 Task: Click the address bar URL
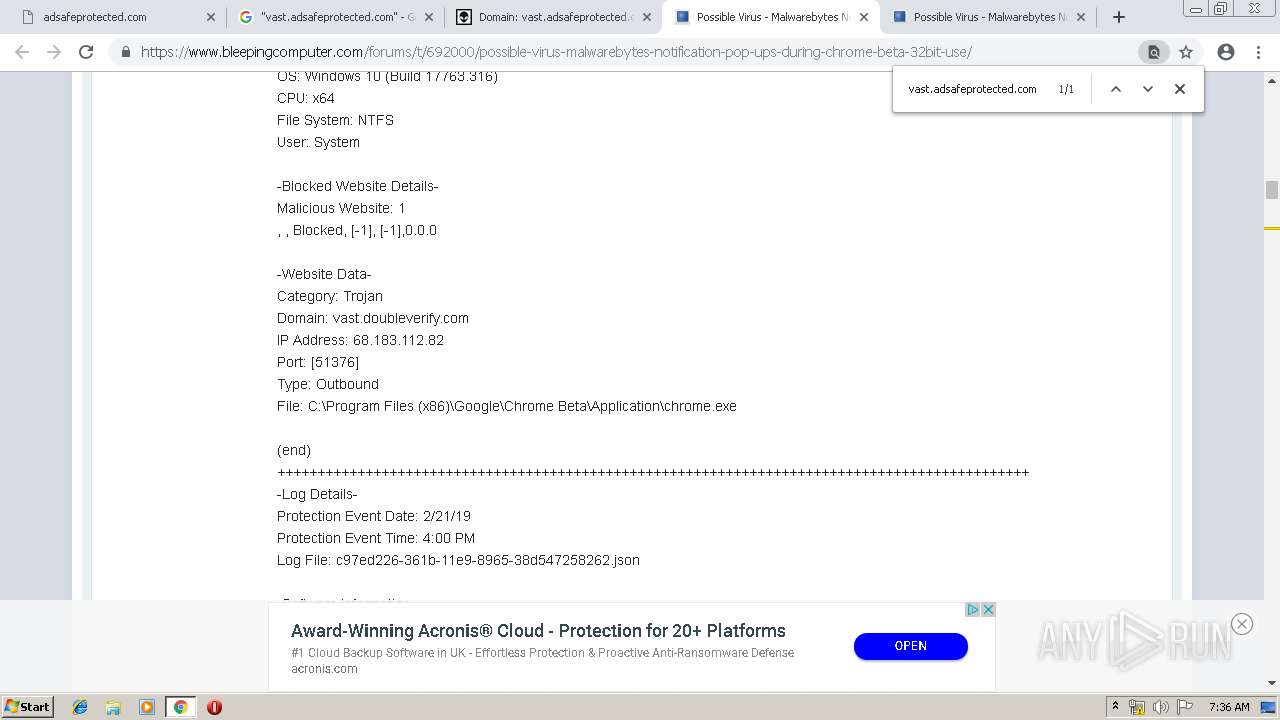[x=556, y=52]
